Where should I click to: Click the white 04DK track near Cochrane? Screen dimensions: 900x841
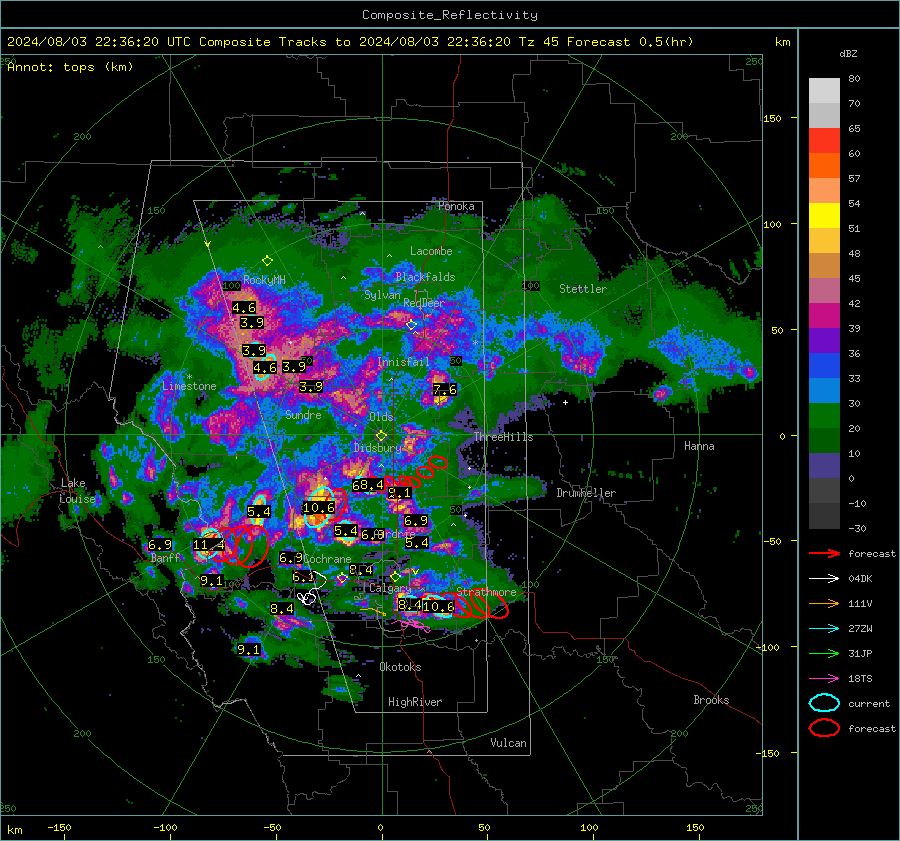pyautogui.click(x=311, y=589)
